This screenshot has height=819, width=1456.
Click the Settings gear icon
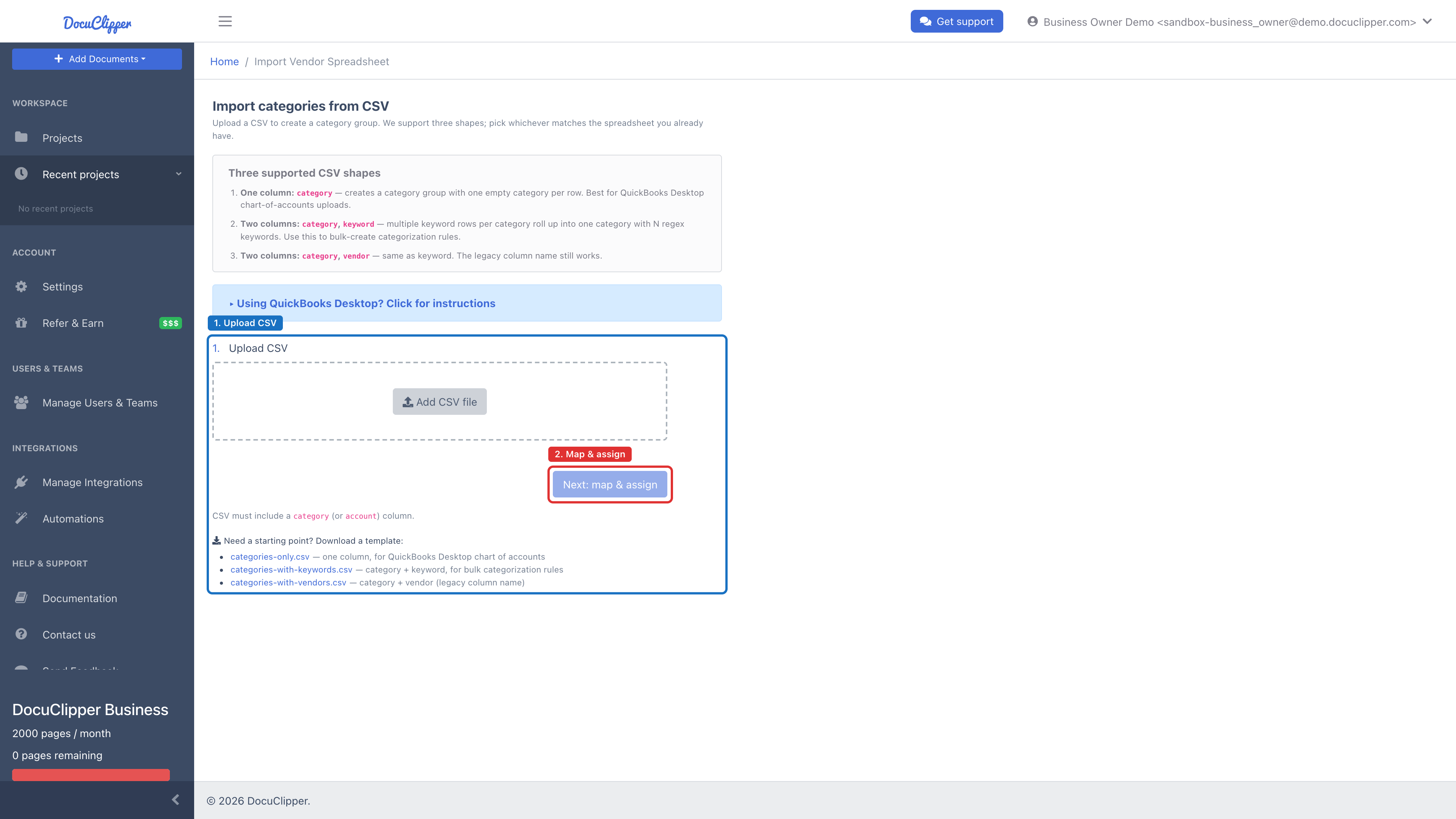(22, 287)
